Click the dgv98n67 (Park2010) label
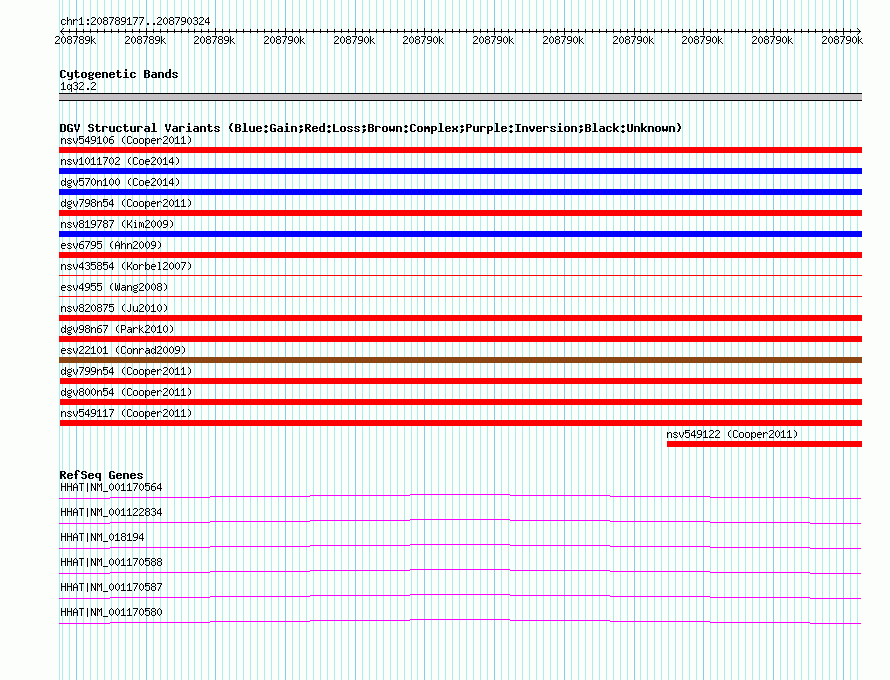The image size is (890, 680). coord(117,329)
